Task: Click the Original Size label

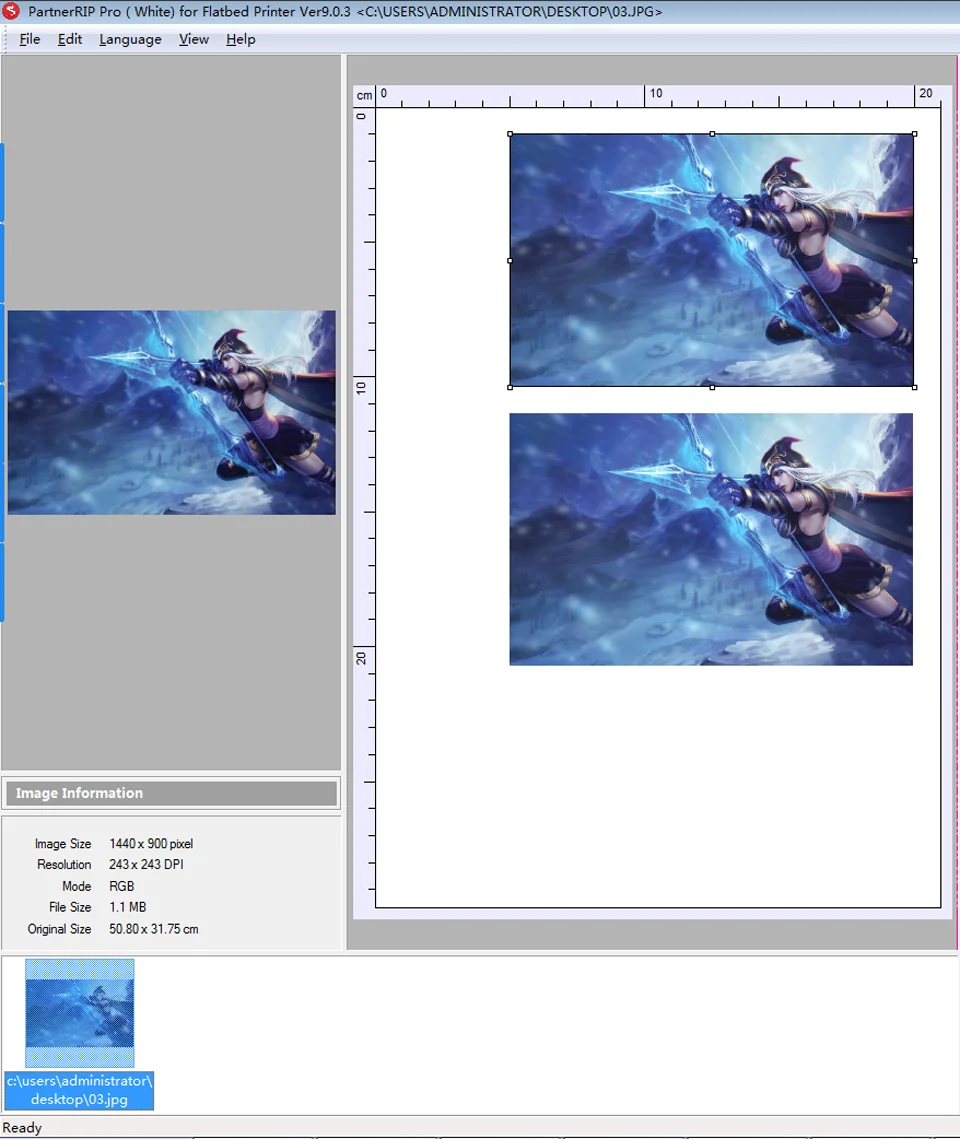Action: click(x=60, y=929)
